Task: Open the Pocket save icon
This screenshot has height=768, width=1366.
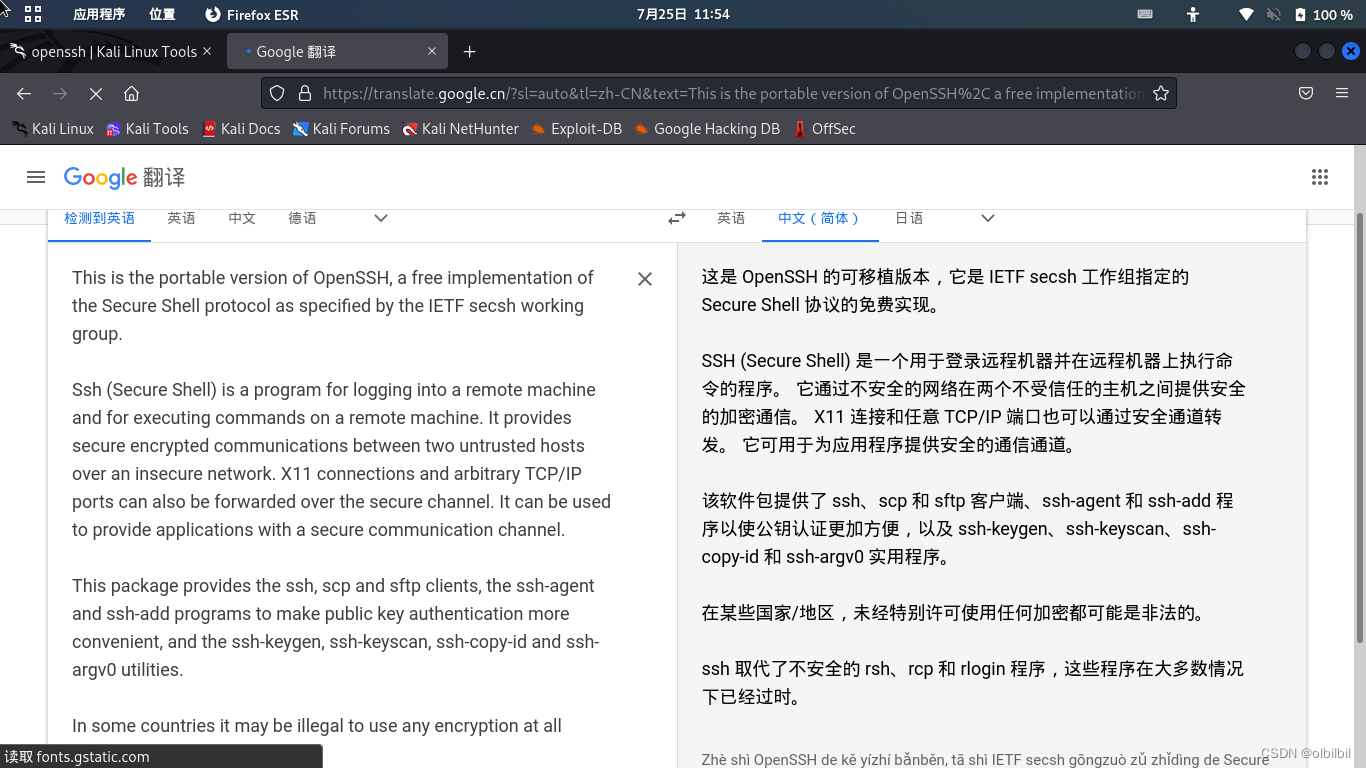Action: point(1306,93)
